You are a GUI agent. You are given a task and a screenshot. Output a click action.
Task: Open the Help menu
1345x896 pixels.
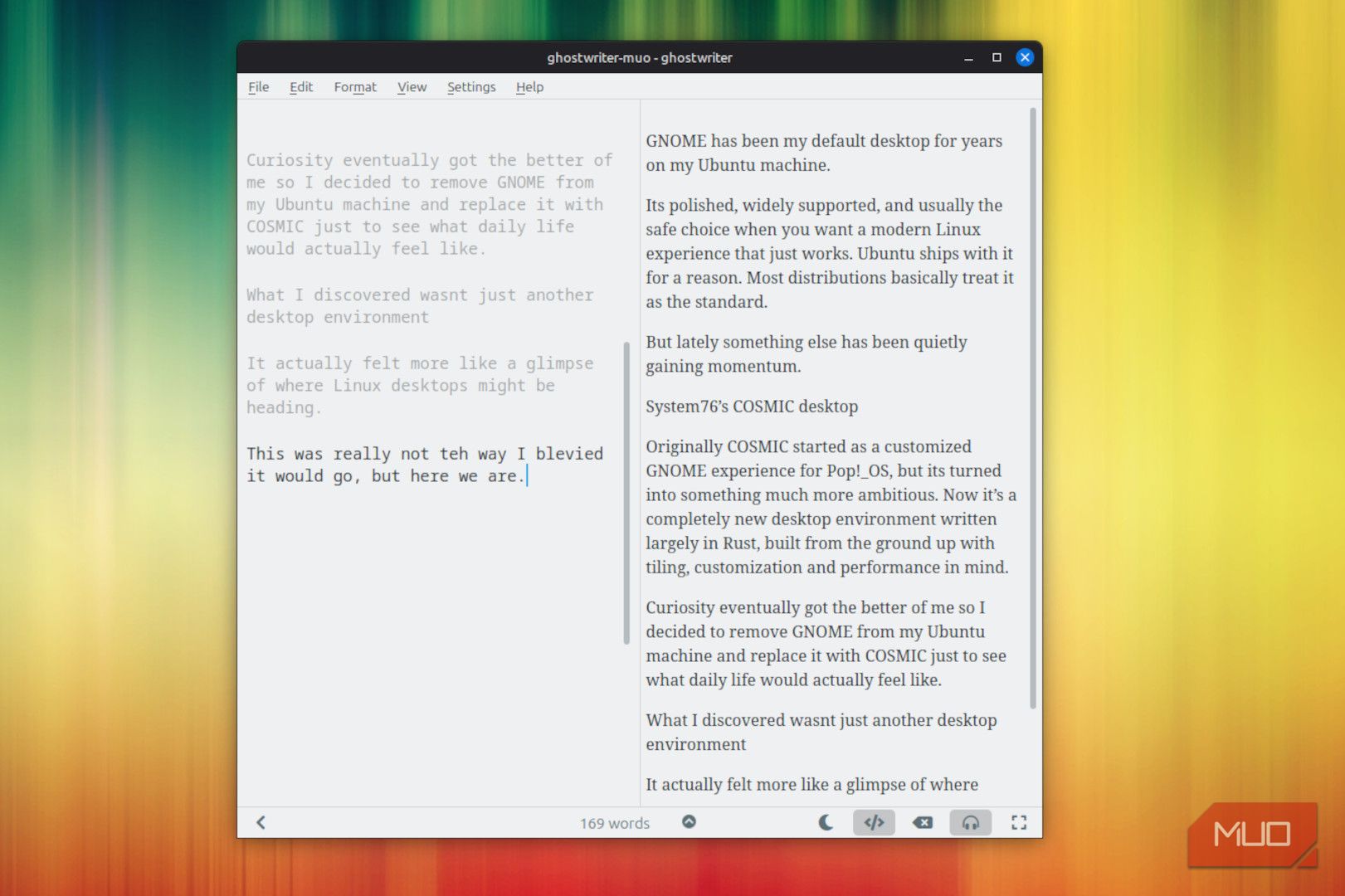coord(529,87)
